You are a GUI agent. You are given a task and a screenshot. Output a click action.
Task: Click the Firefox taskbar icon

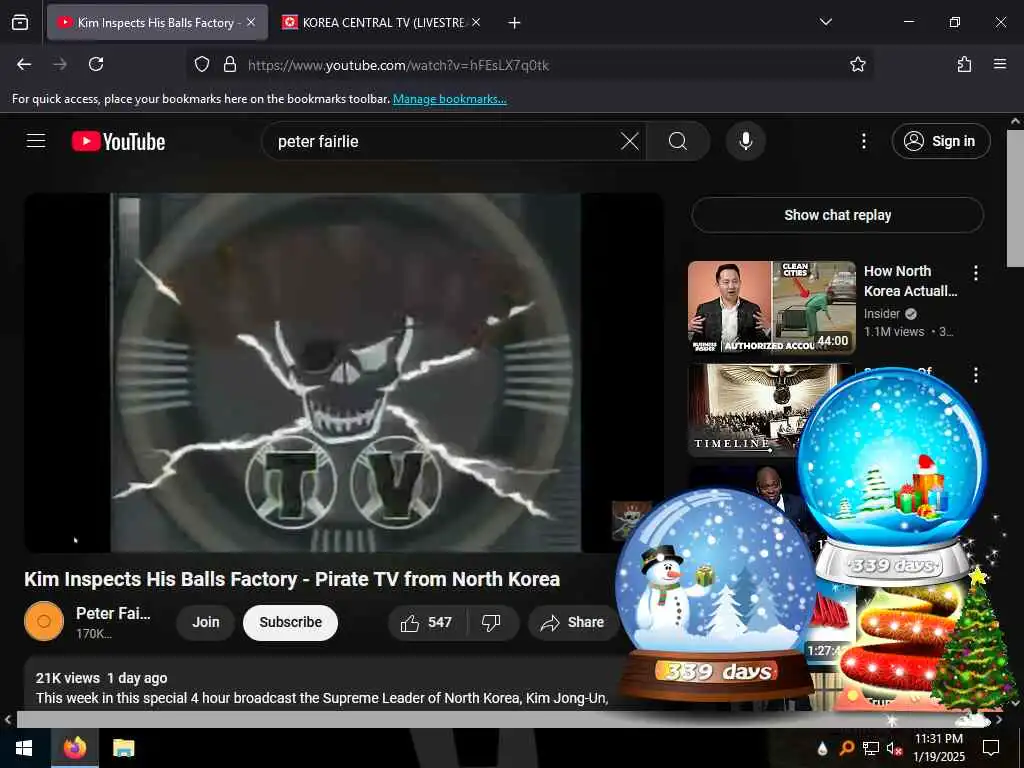[x=74, y=748]
